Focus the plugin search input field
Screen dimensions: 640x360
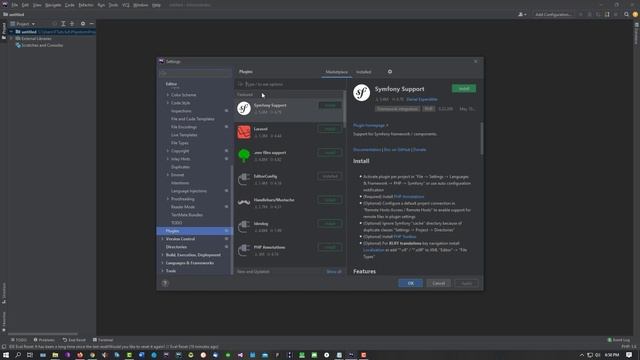point(289,84)
